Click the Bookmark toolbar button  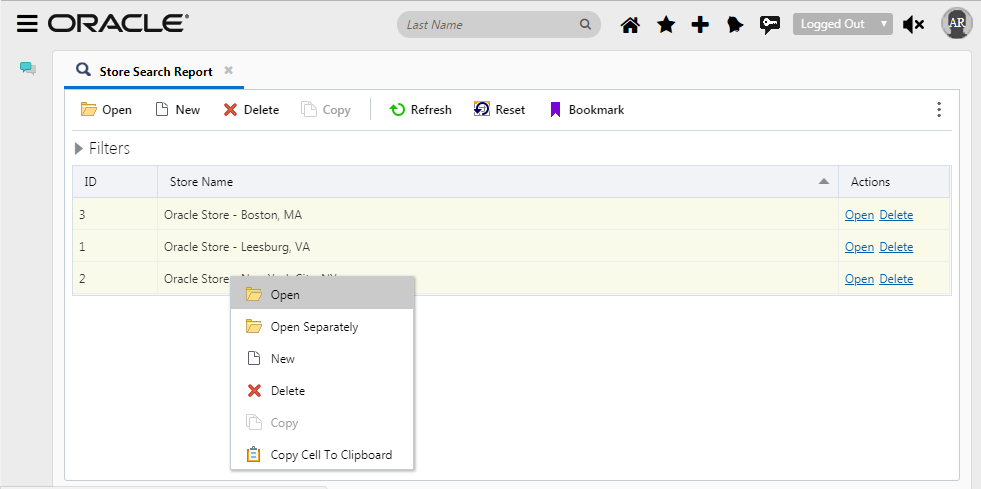[x=587, y=110]
